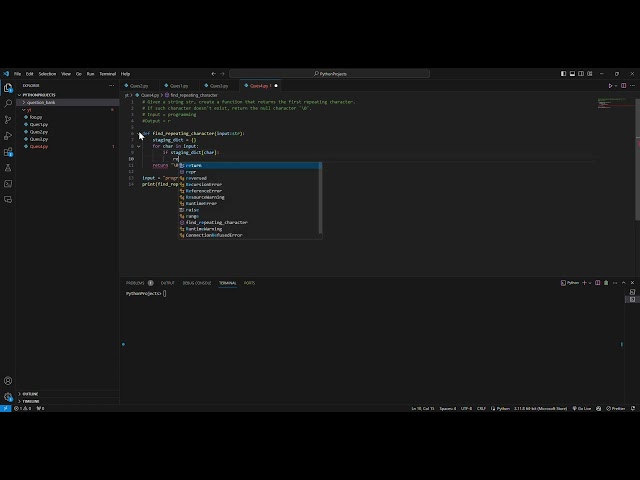
Task: Switch to the PORTS panel tab
Action: pyautogui.click(x=249, y=283)
